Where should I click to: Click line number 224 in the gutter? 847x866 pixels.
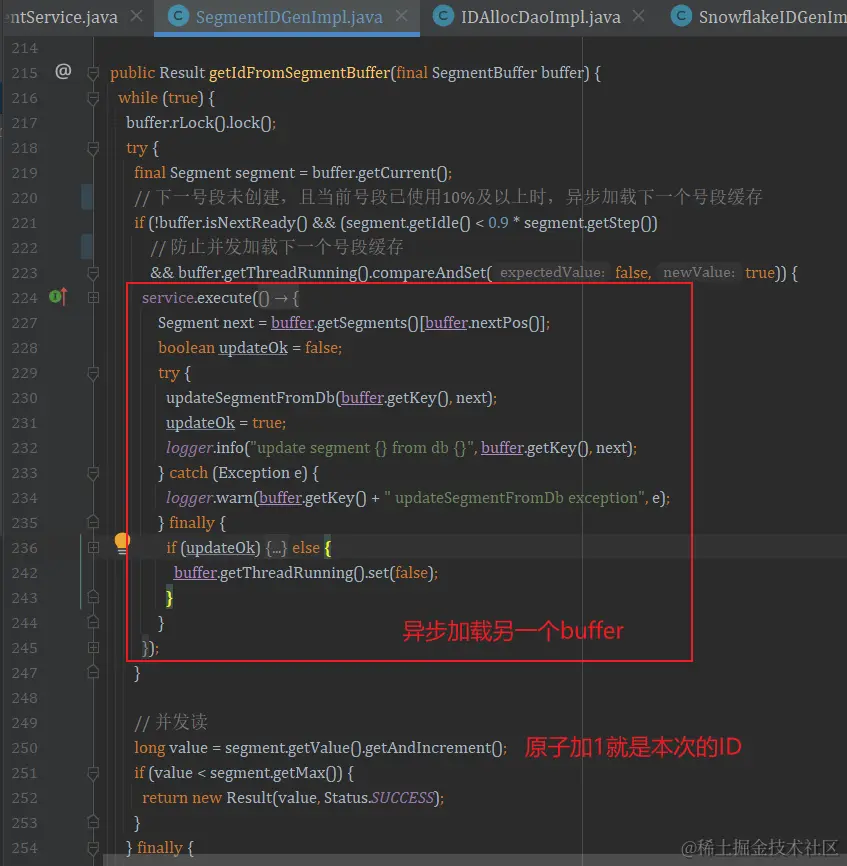(x=24, y=298)
